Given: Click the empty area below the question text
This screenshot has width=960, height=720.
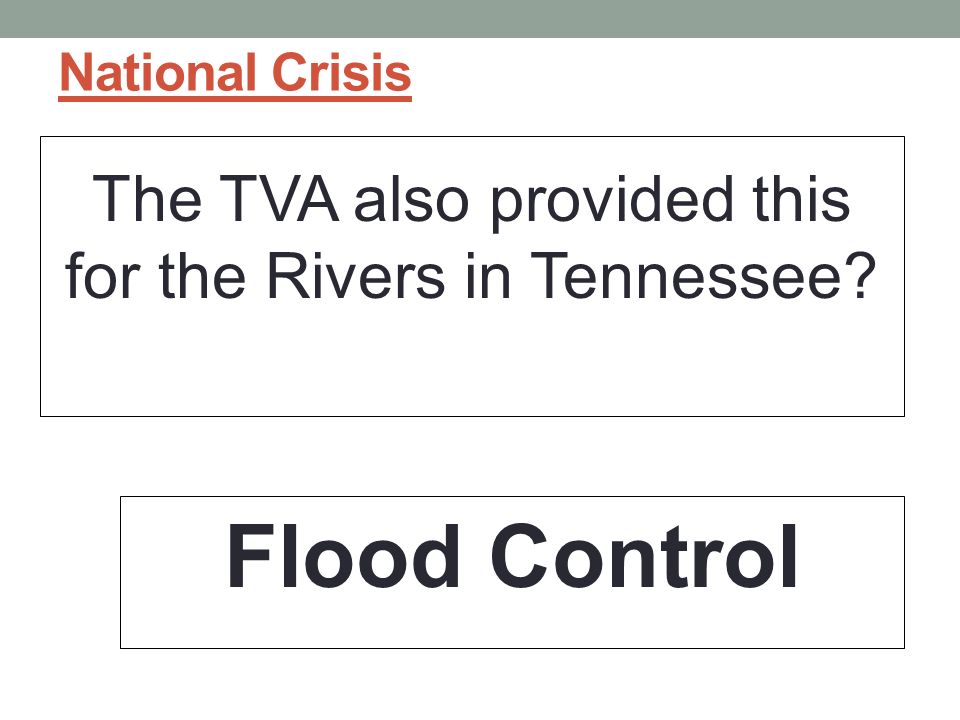Looking at the screenshot, I should point(472,361).
